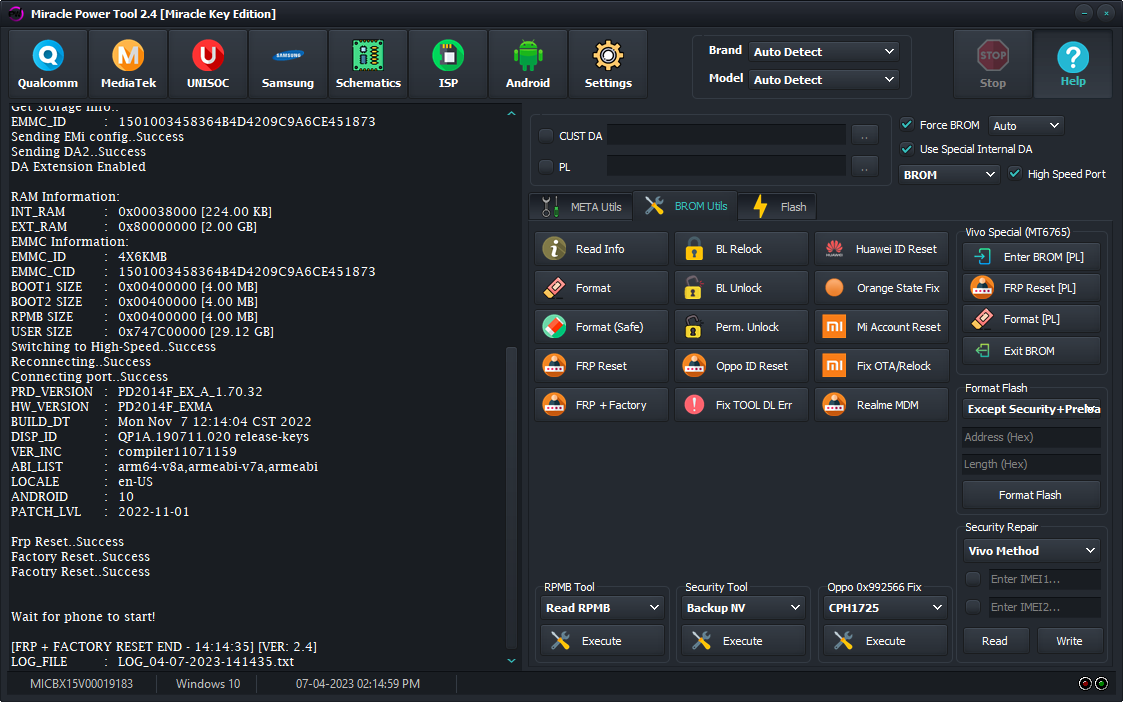Screen dimensions: 1123x702
Task: Execute the RPMB Tool action
Action: pyautogui.click(x=602, y=641)
